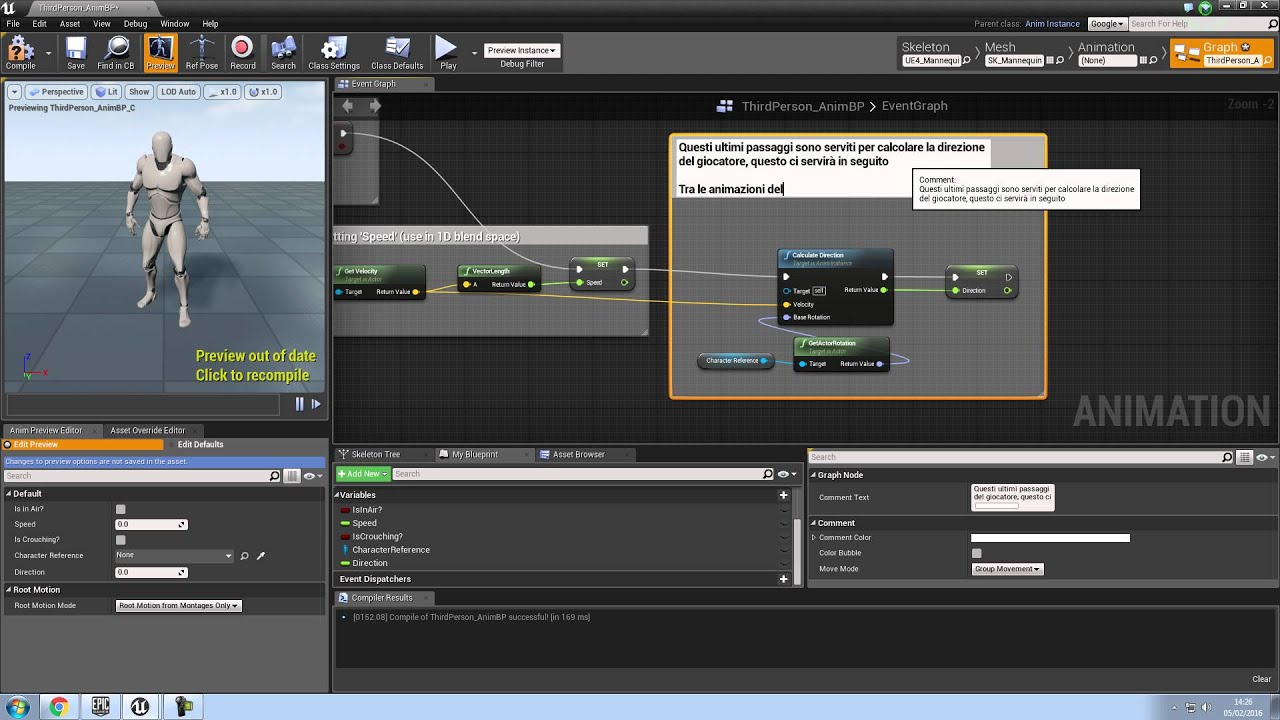The image size is (1280, 720).
Task: Switch to Skeleton mode
Action: 931,53
